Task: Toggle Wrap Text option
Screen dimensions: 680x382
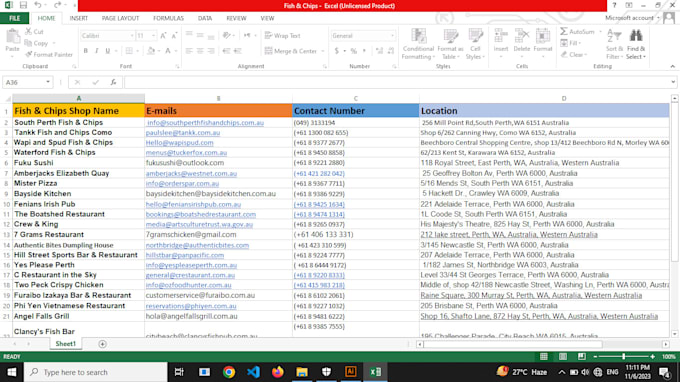Action: 283,36
